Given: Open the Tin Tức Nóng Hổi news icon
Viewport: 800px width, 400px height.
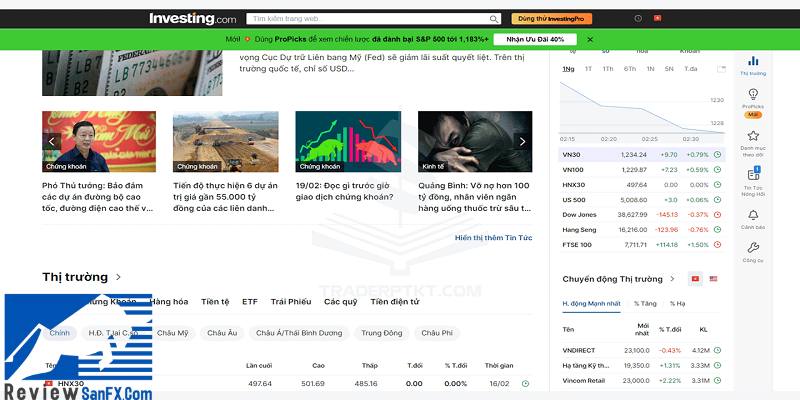Looking at the screenshot, I should pyautogui.click(x=753, y=174).
